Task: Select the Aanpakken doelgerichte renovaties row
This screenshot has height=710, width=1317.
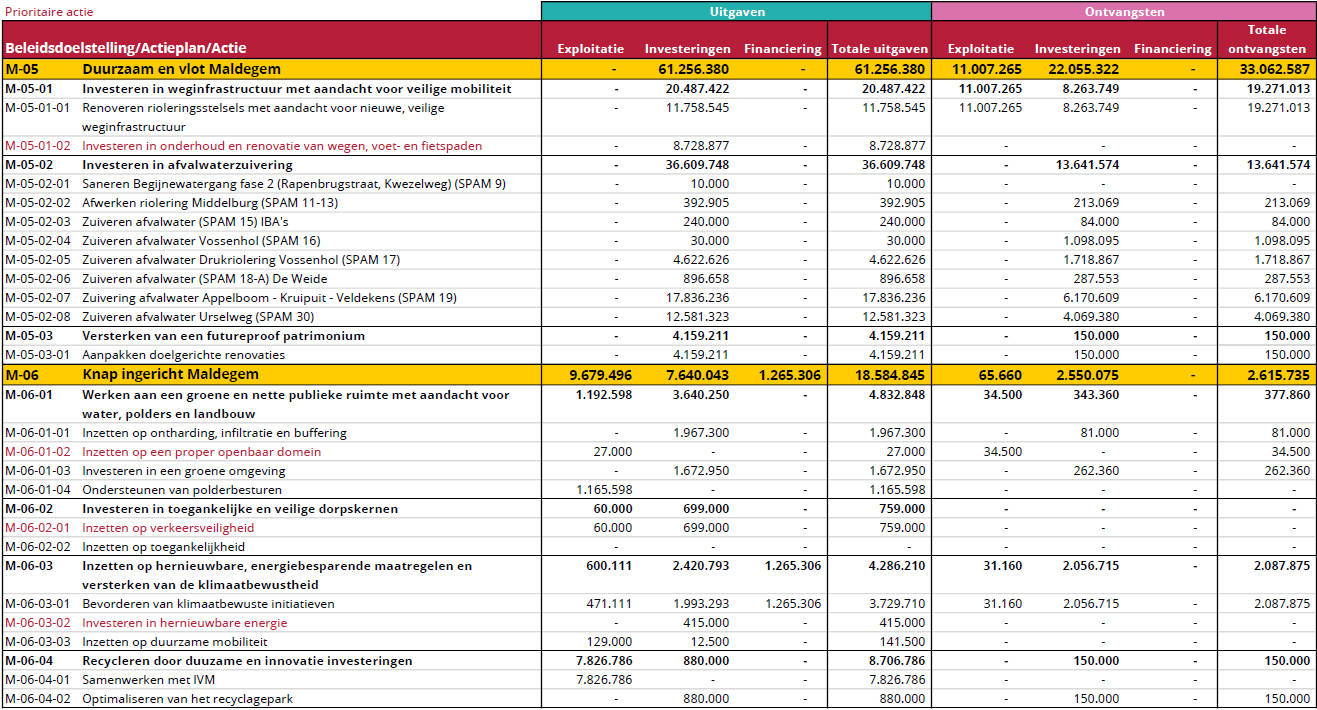Action: click(x=183, y=355)
